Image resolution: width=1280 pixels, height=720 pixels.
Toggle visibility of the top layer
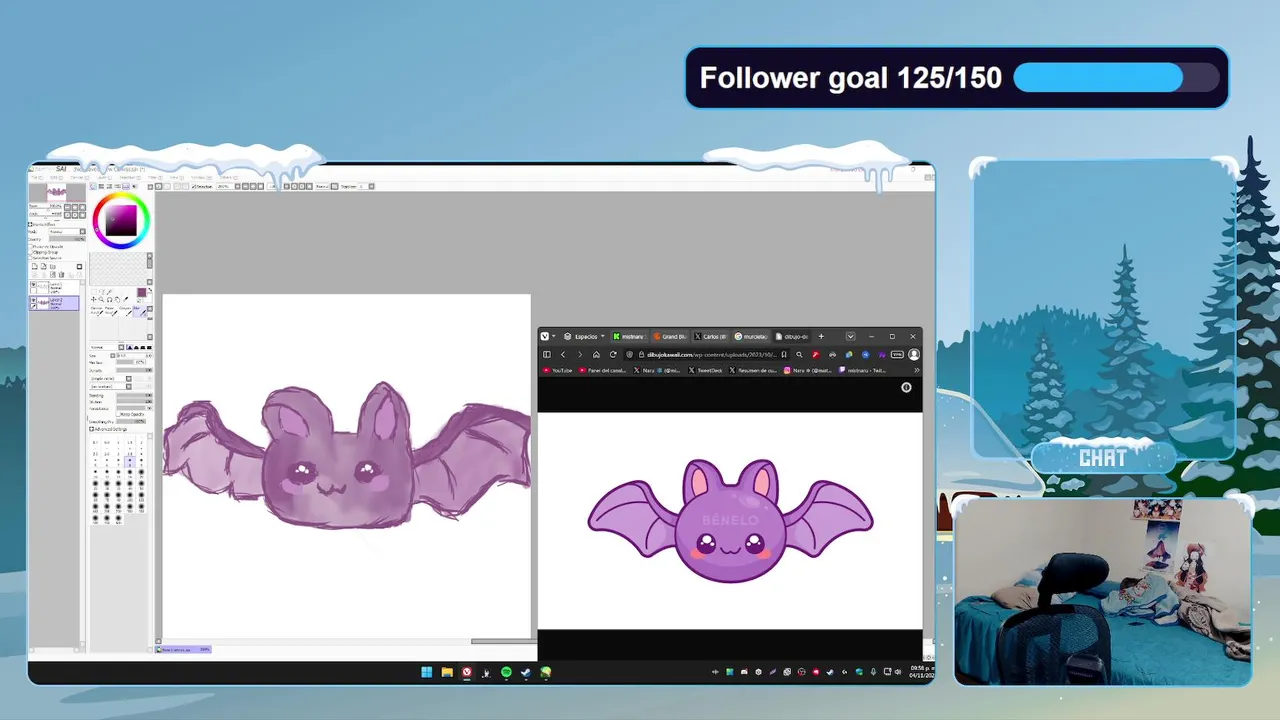pos(33,283)
